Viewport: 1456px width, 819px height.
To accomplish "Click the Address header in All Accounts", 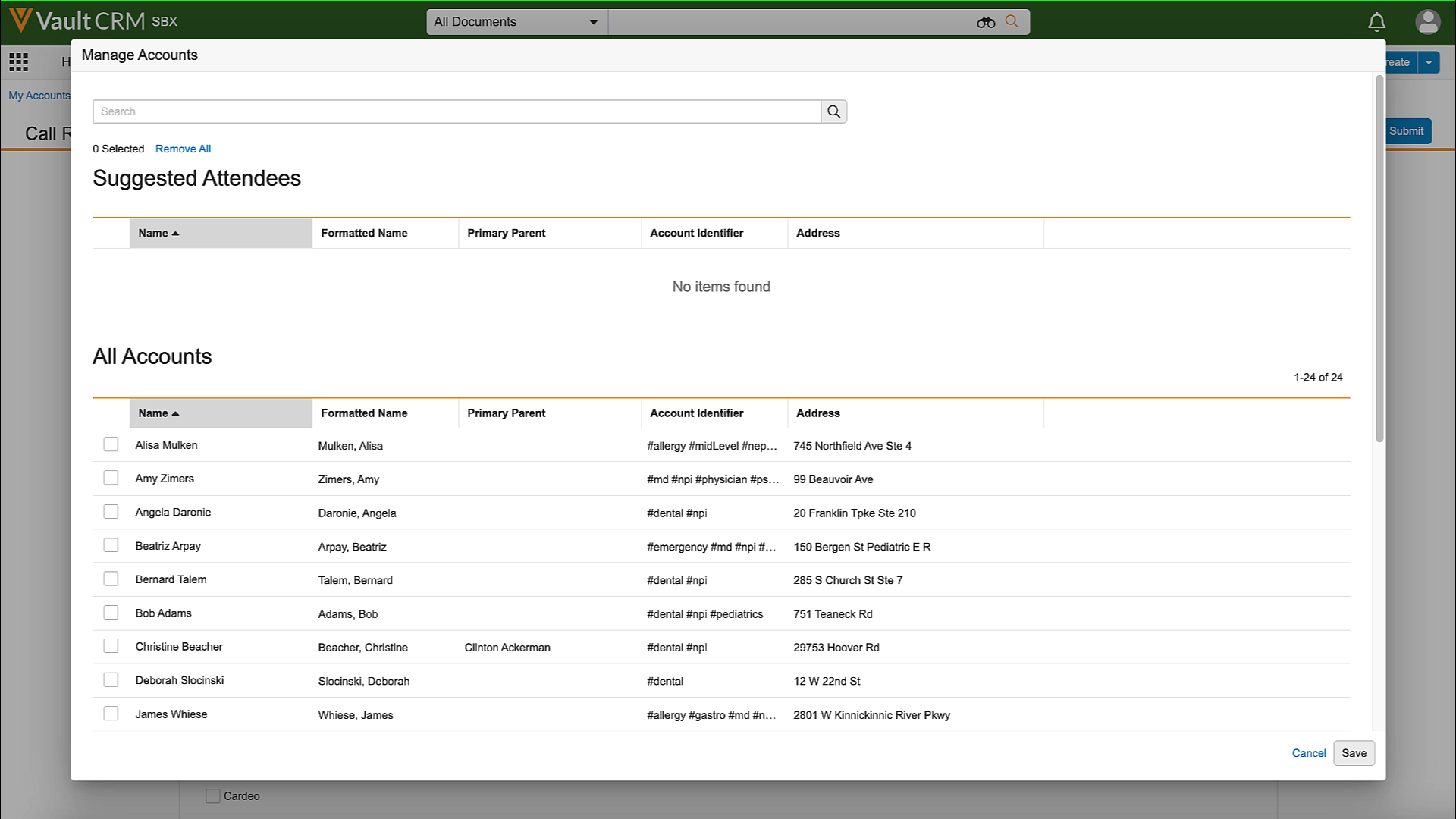I will click(x=817, y=413).
